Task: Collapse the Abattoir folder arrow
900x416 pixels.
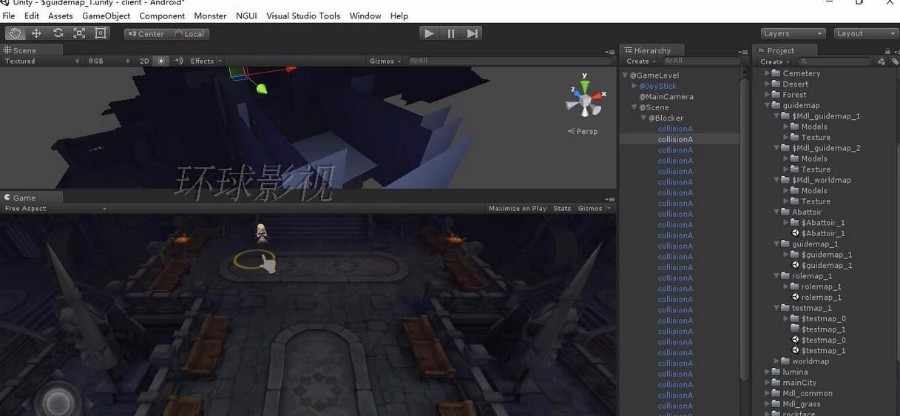Action: 777,212
